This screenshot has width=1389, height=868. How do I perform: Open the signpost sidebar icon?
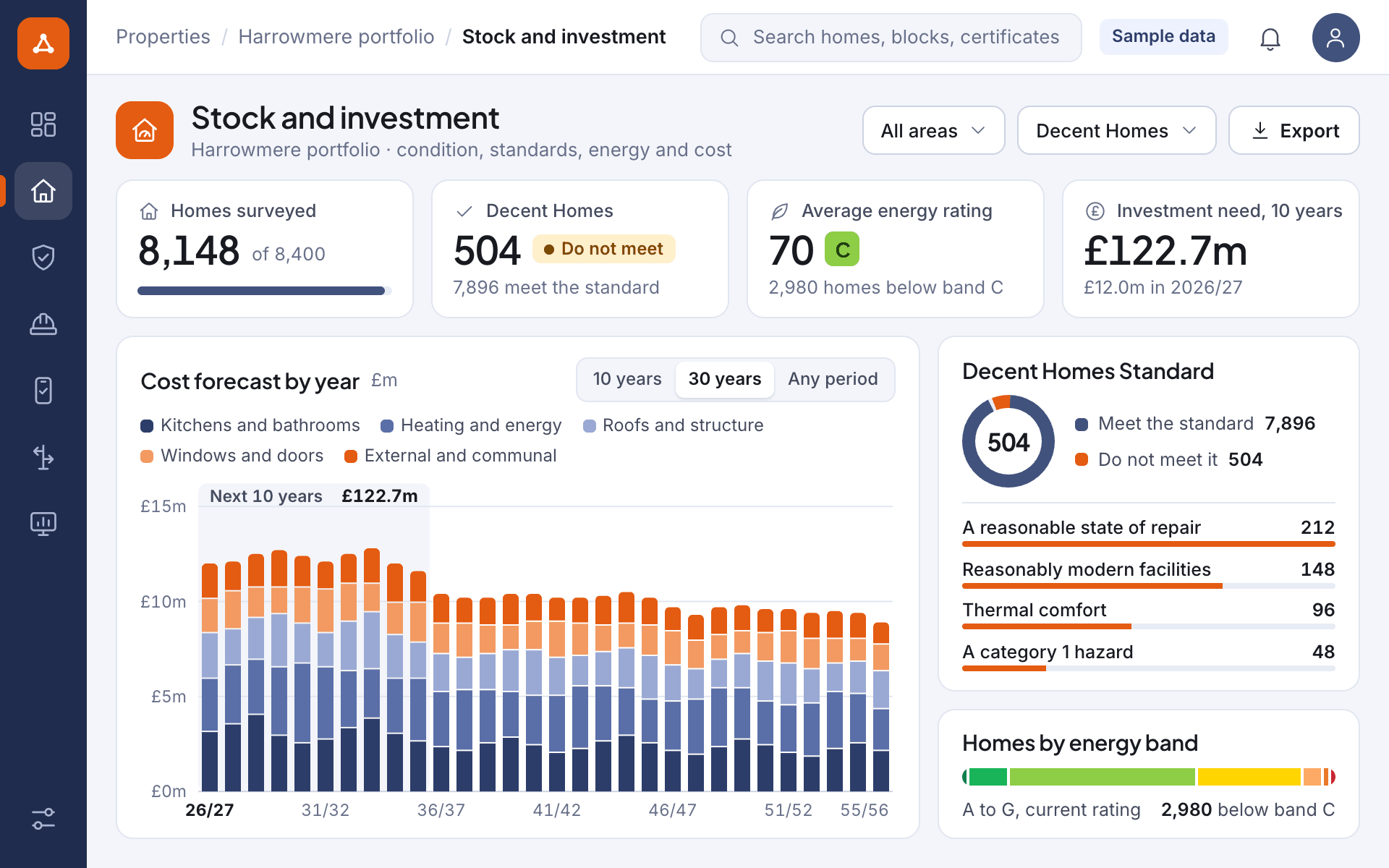tap(43, 457)
